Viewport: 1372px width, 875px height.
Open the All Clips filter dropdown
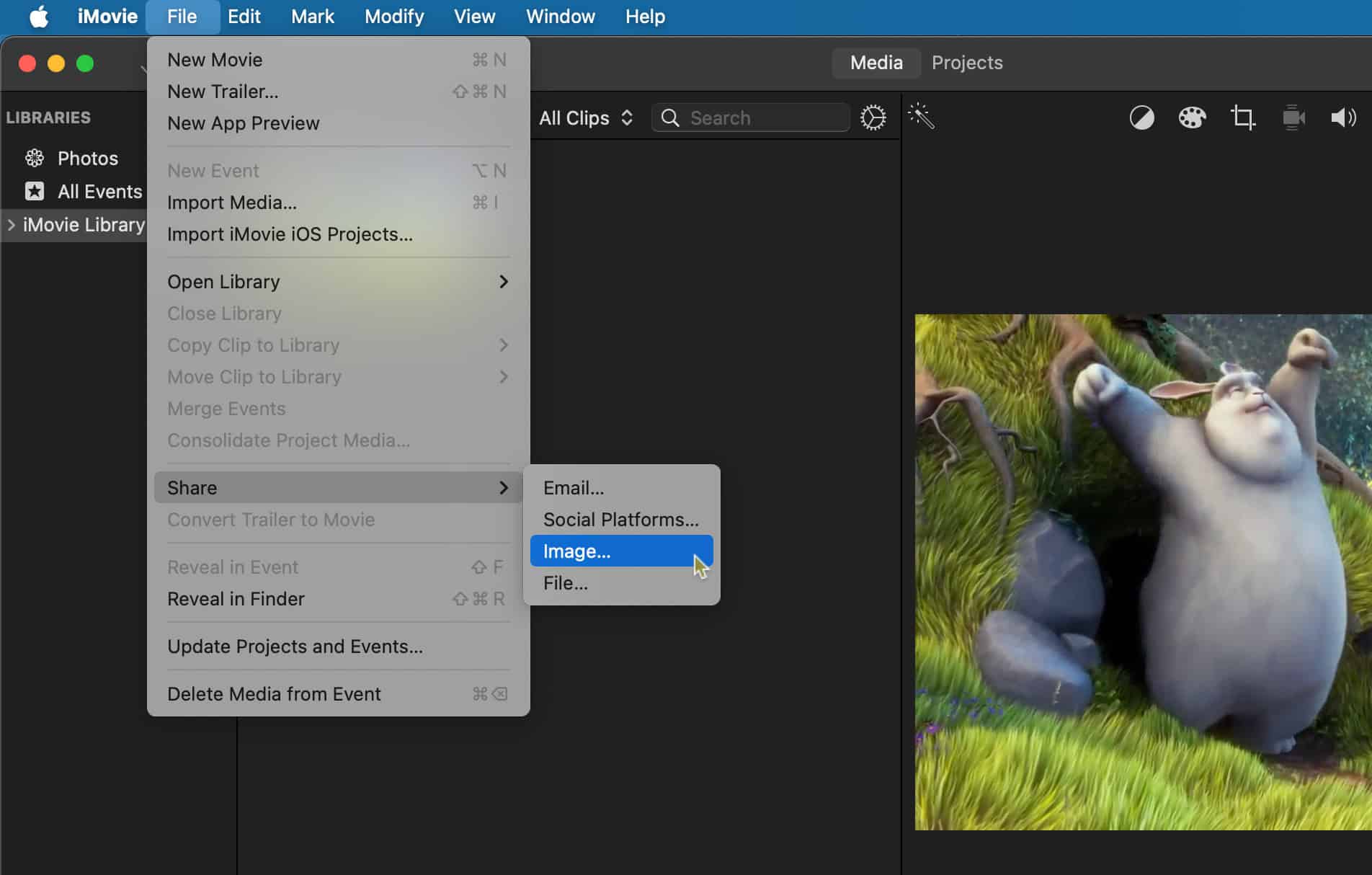coord(585,118)
